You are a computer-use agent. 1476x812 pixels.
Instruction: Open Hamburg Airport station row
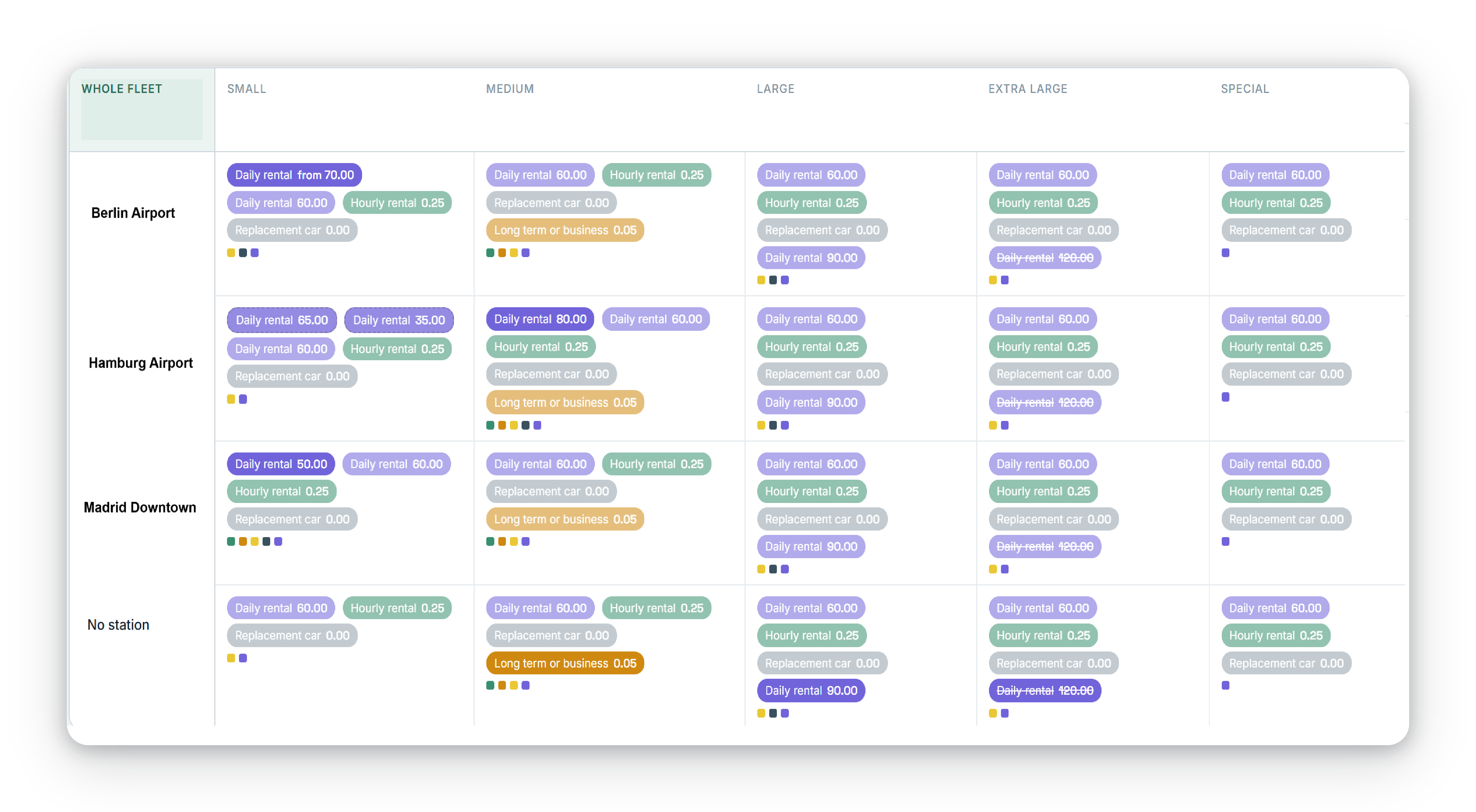[x=141, y=363]
